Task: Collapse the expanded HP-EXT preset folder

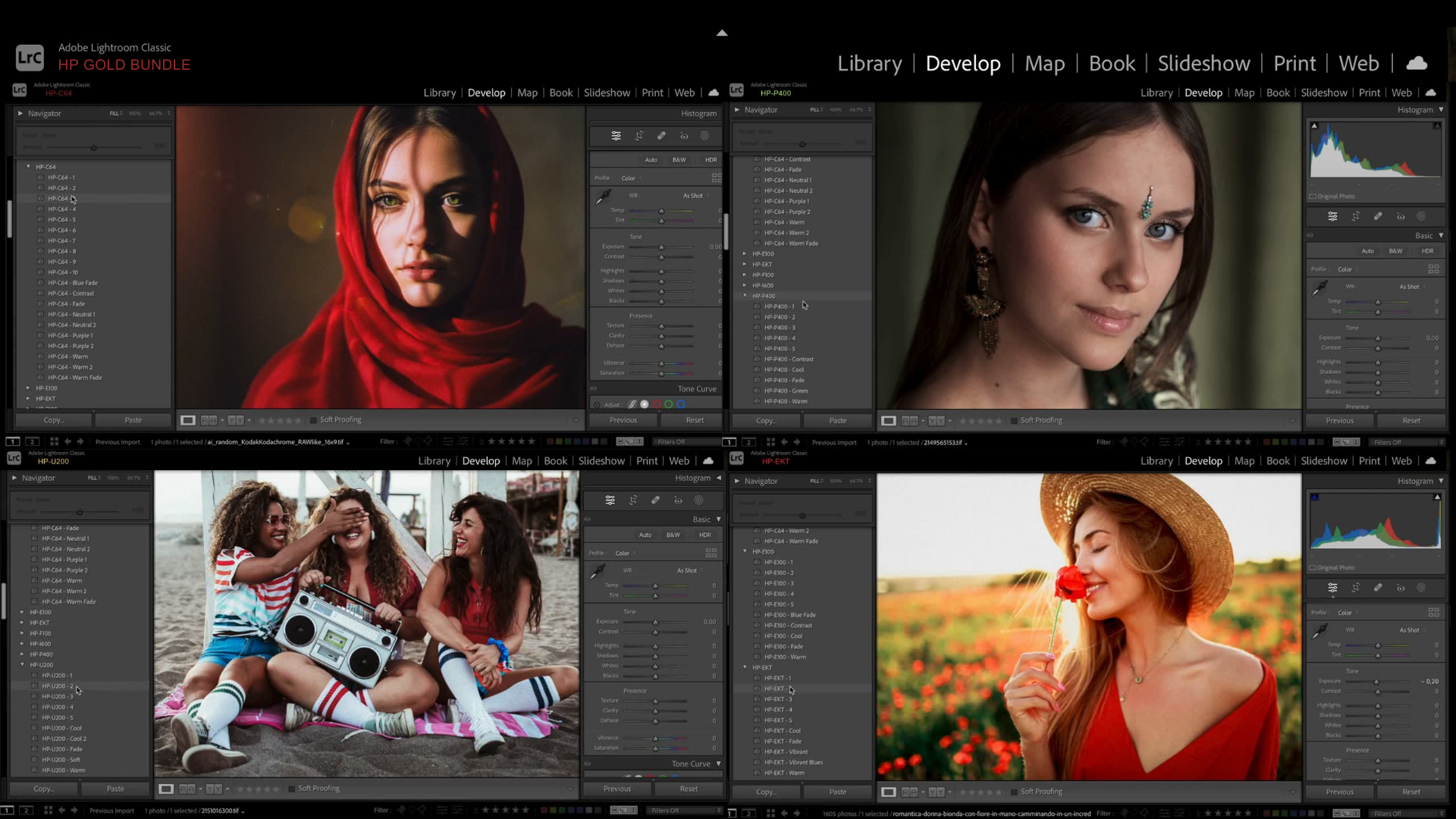Action: [x=745, y=668]
